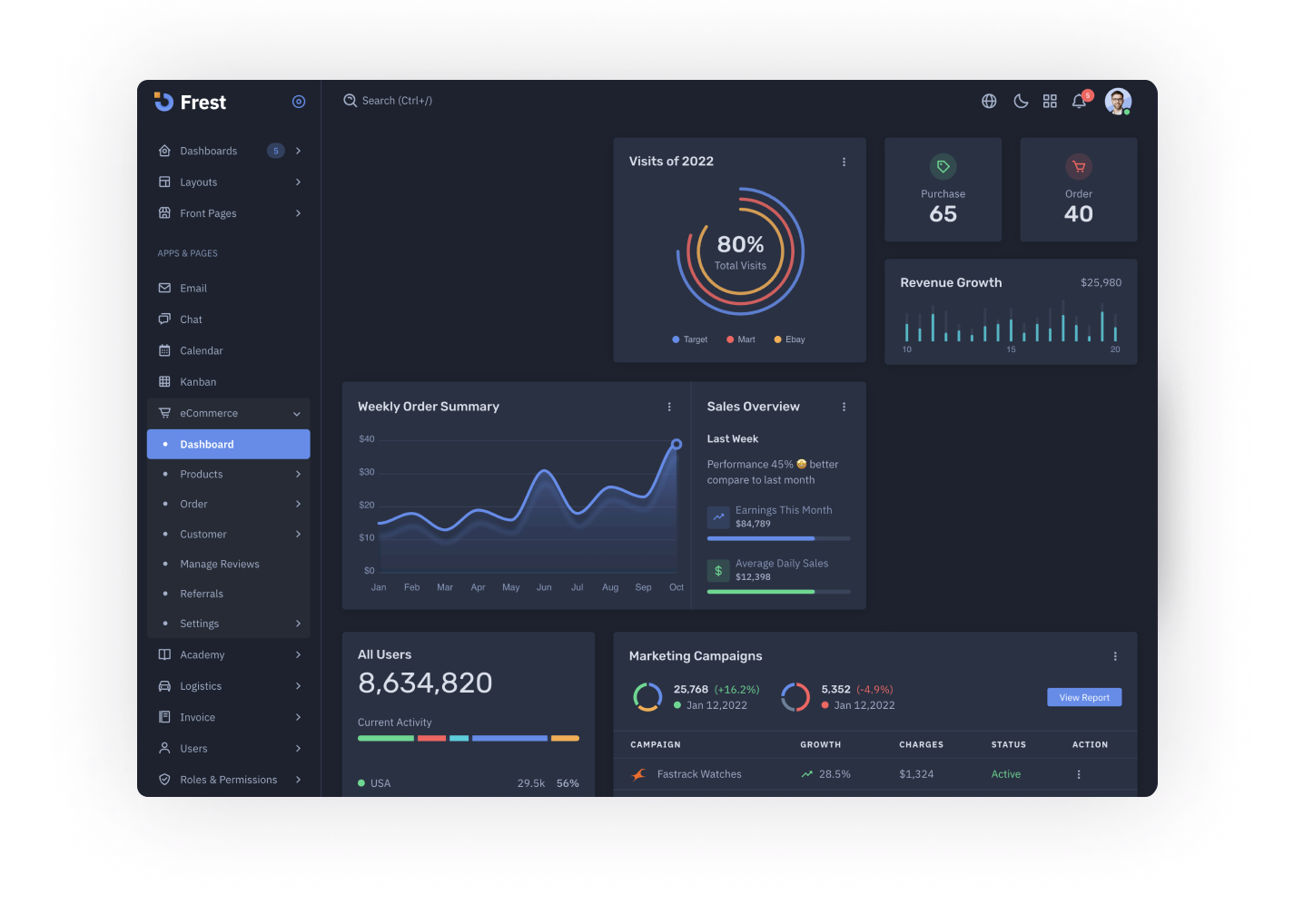Collapse the eCommerce section
The image size is (1294, 924).
[x=296, y=413]
